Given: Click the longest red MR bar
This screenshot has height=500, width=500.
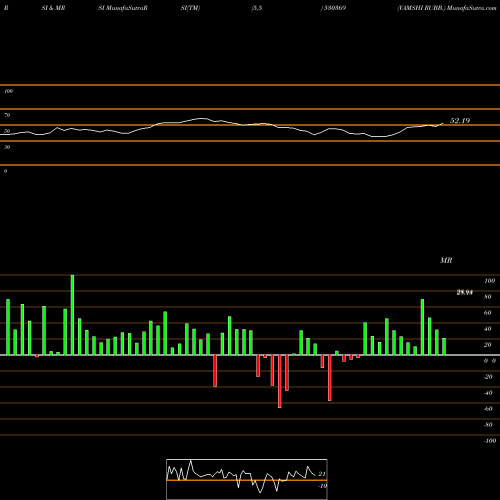Looking at the screenshot, I should [280, 381].
